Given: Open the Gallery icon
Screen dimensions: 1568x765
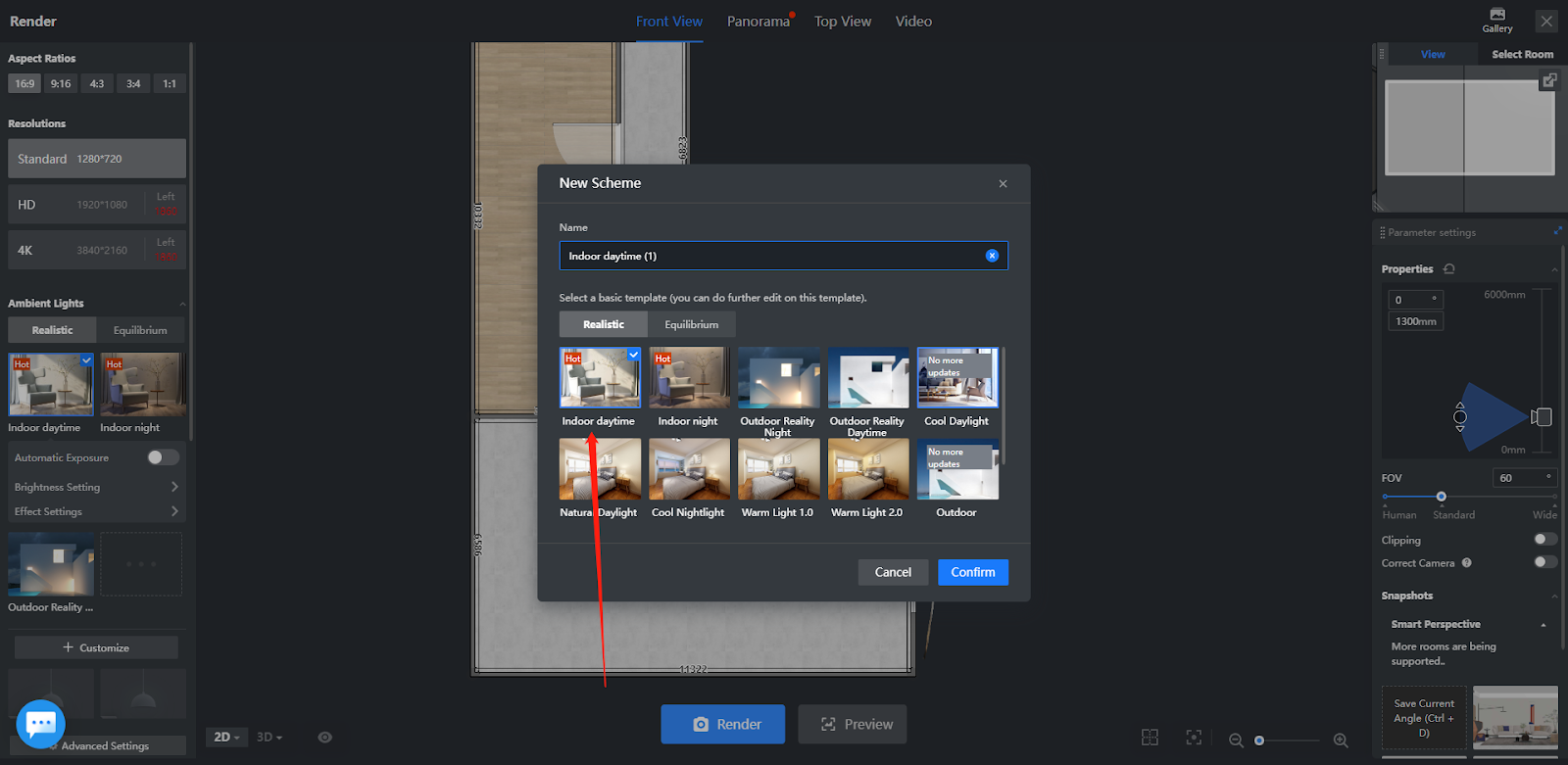Looking at the screenshot, I should pos(1496,20).
